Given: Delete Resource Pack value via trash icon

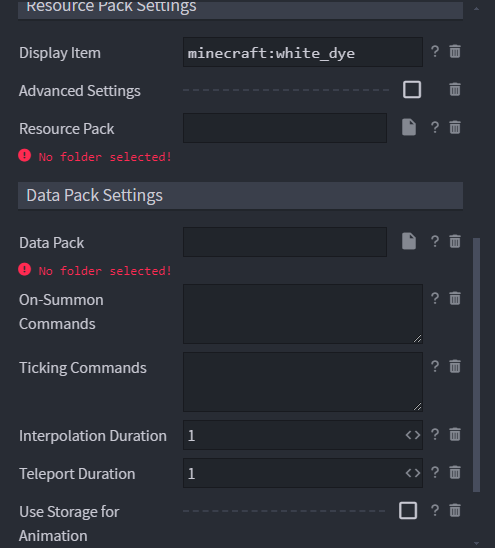Looking at the screenshot, I should coord(455,127).
